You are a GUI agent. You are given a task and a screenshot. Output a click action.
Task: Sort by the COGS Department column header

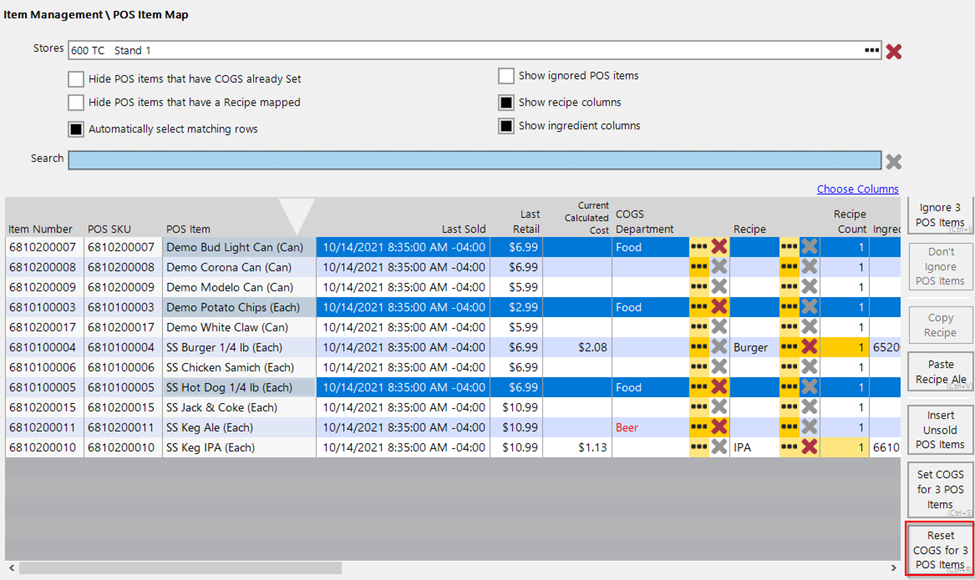pyautogui.click(x=645, y=221)
